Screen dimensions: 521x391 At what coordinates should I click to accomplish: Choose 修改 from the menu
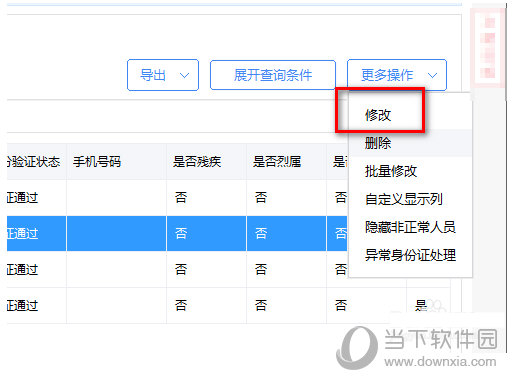tap(378, 115)
